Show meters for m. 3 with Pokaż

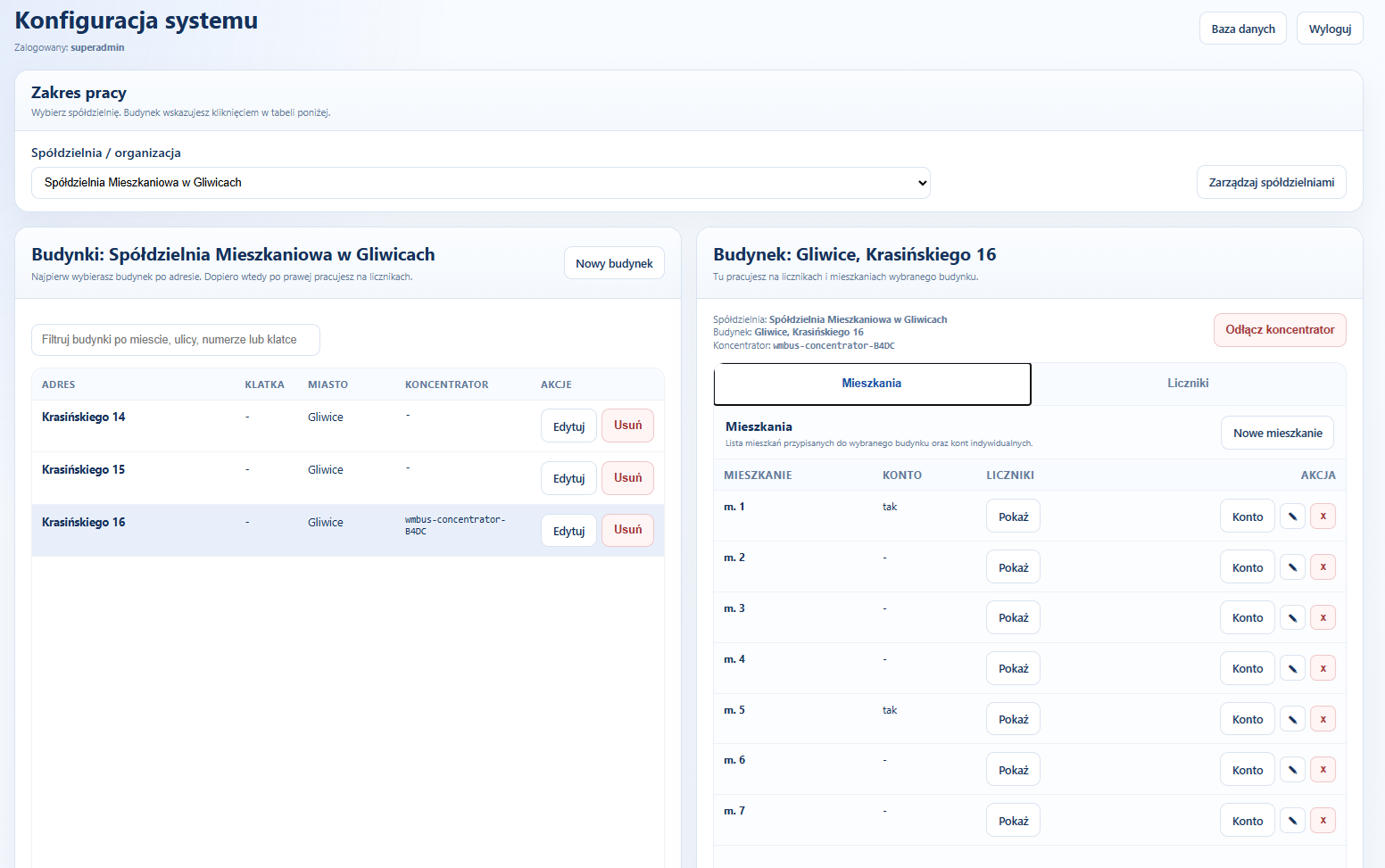coord(1013,617)
